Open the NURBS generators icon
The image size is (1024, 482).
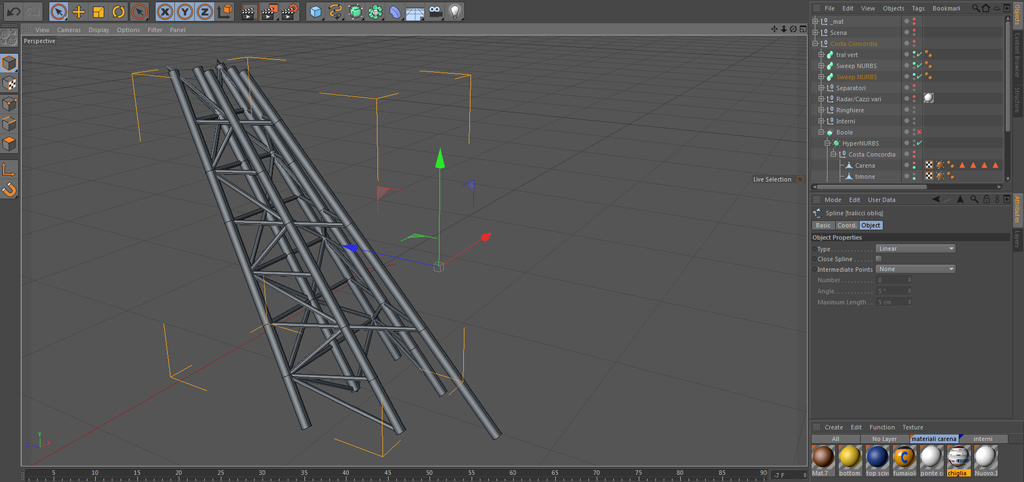tap(355, 11)
